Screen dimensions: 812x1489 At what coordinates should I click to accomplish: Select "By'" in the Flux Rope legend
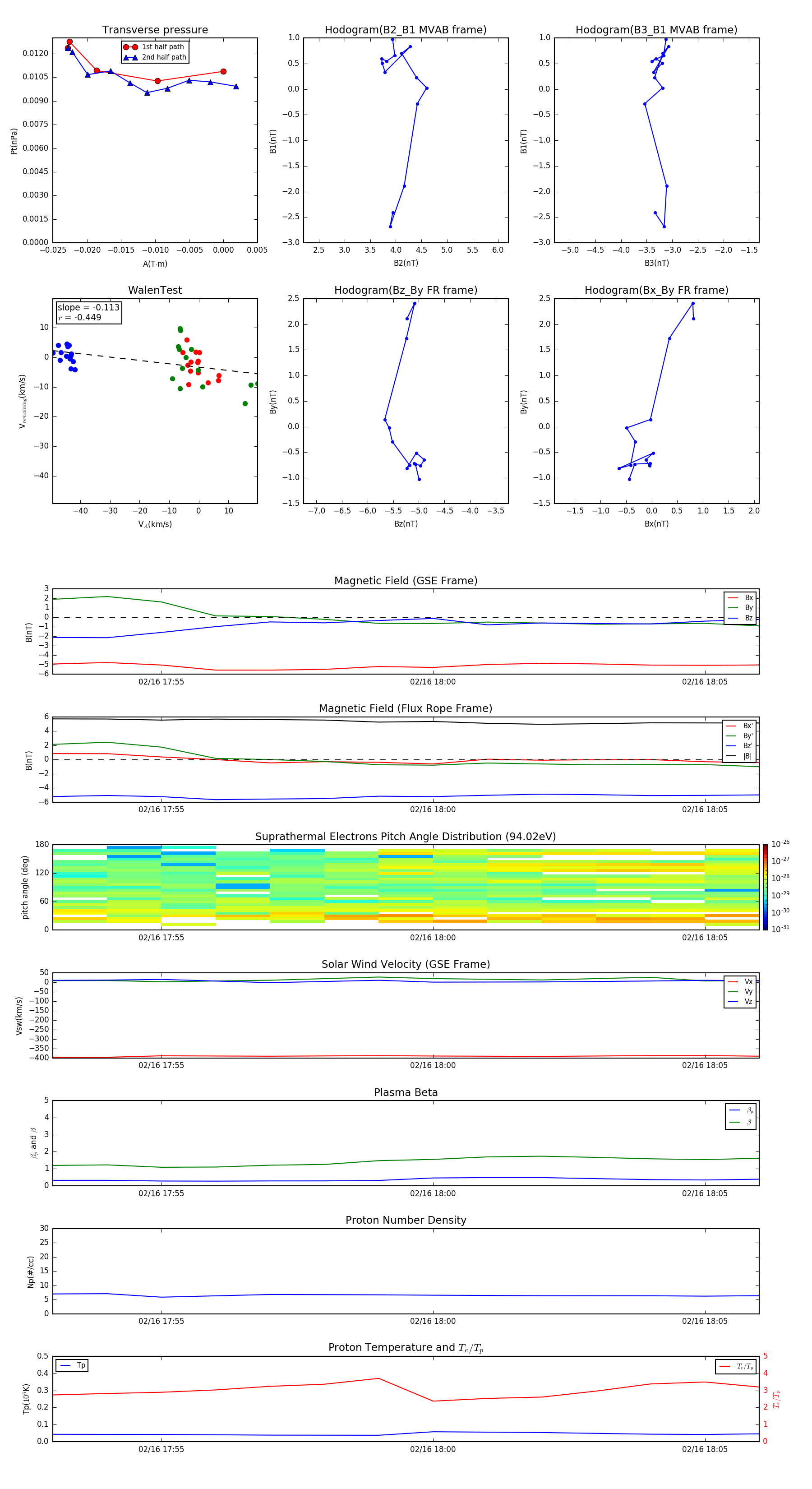tap(740, 736)
